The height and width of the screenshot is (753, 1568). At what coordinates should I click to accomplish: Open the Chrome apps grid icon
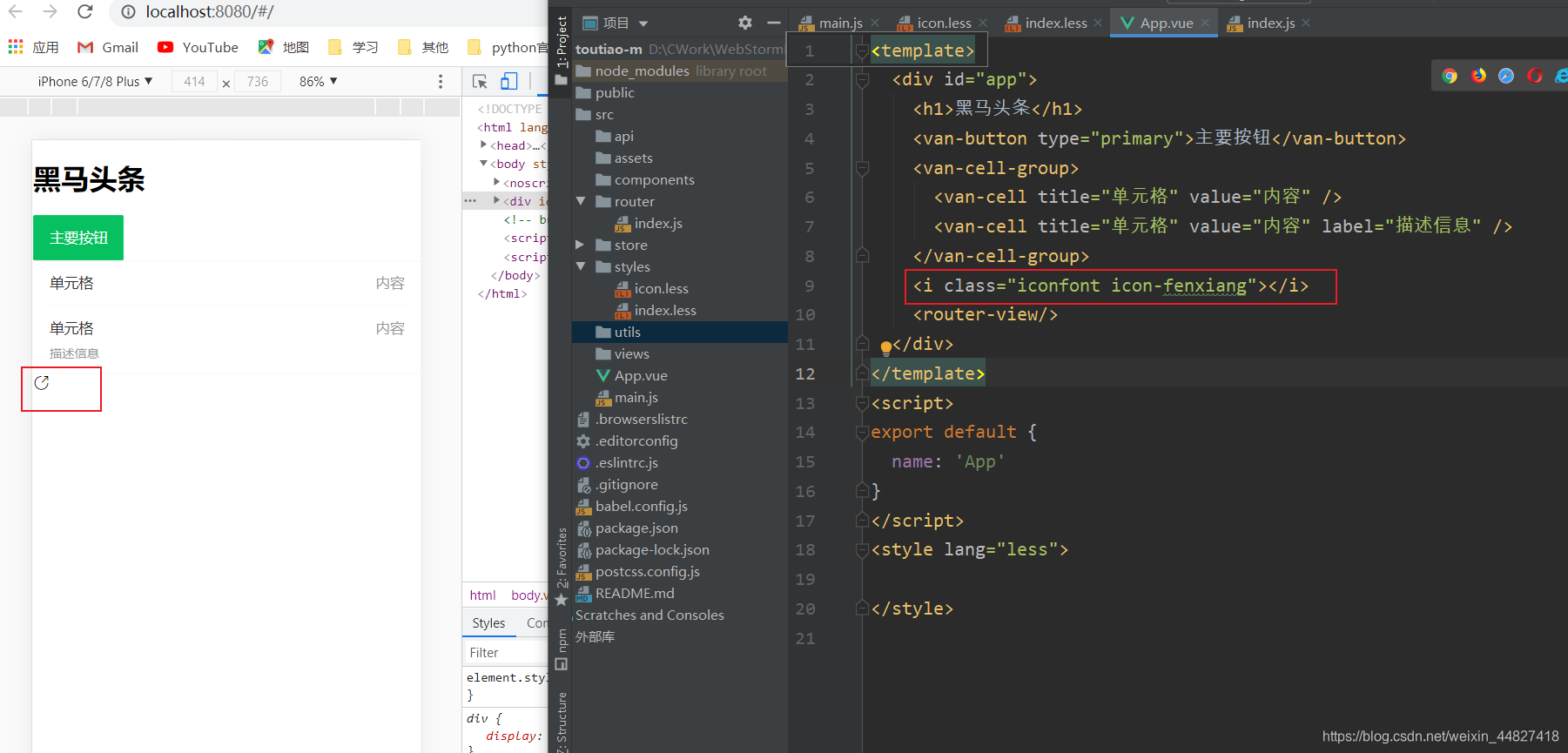[16, 47]
